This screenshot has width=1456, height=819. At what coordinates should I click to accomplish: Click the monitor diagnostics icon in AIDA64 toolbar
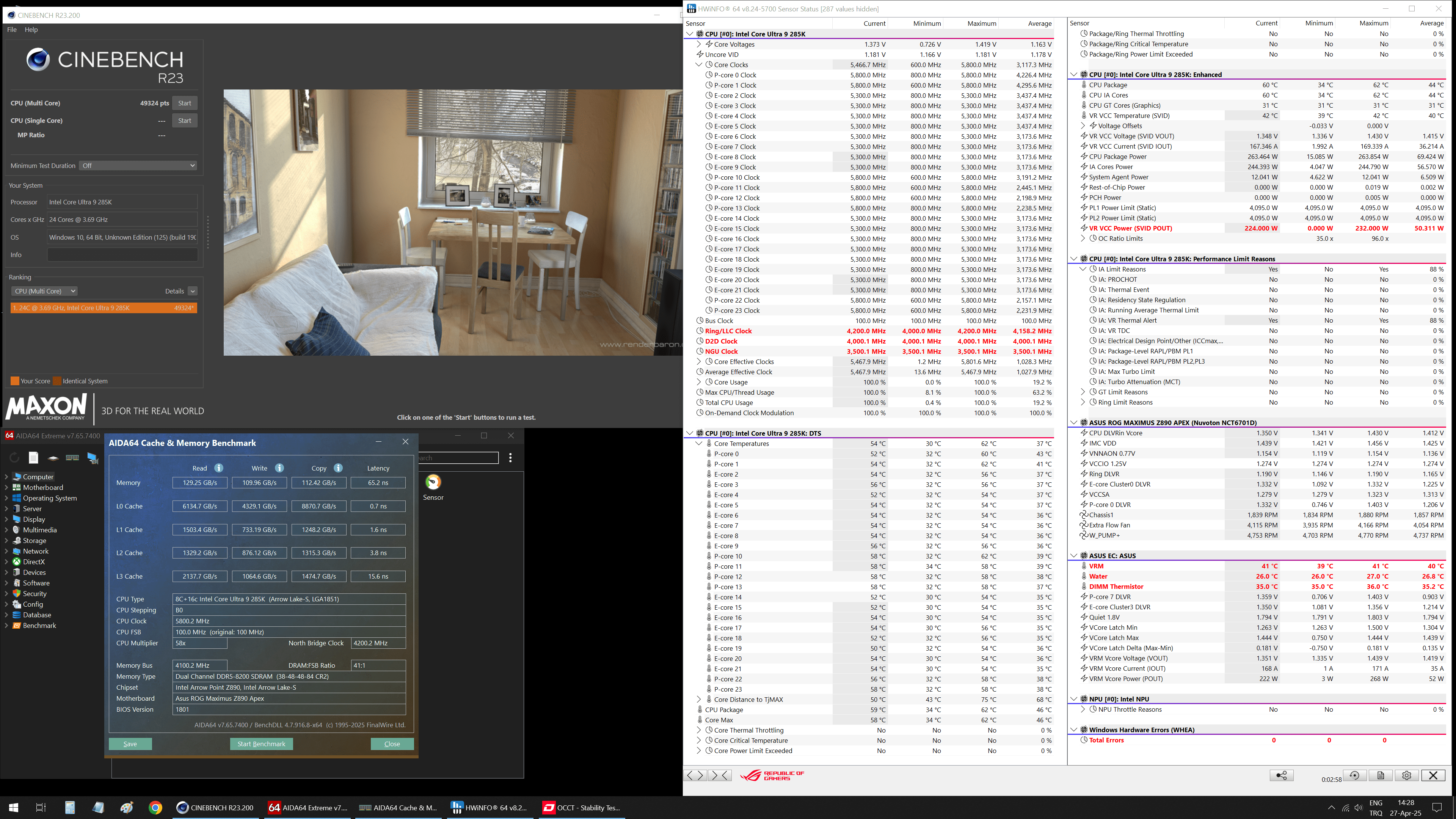click(93, 458)
